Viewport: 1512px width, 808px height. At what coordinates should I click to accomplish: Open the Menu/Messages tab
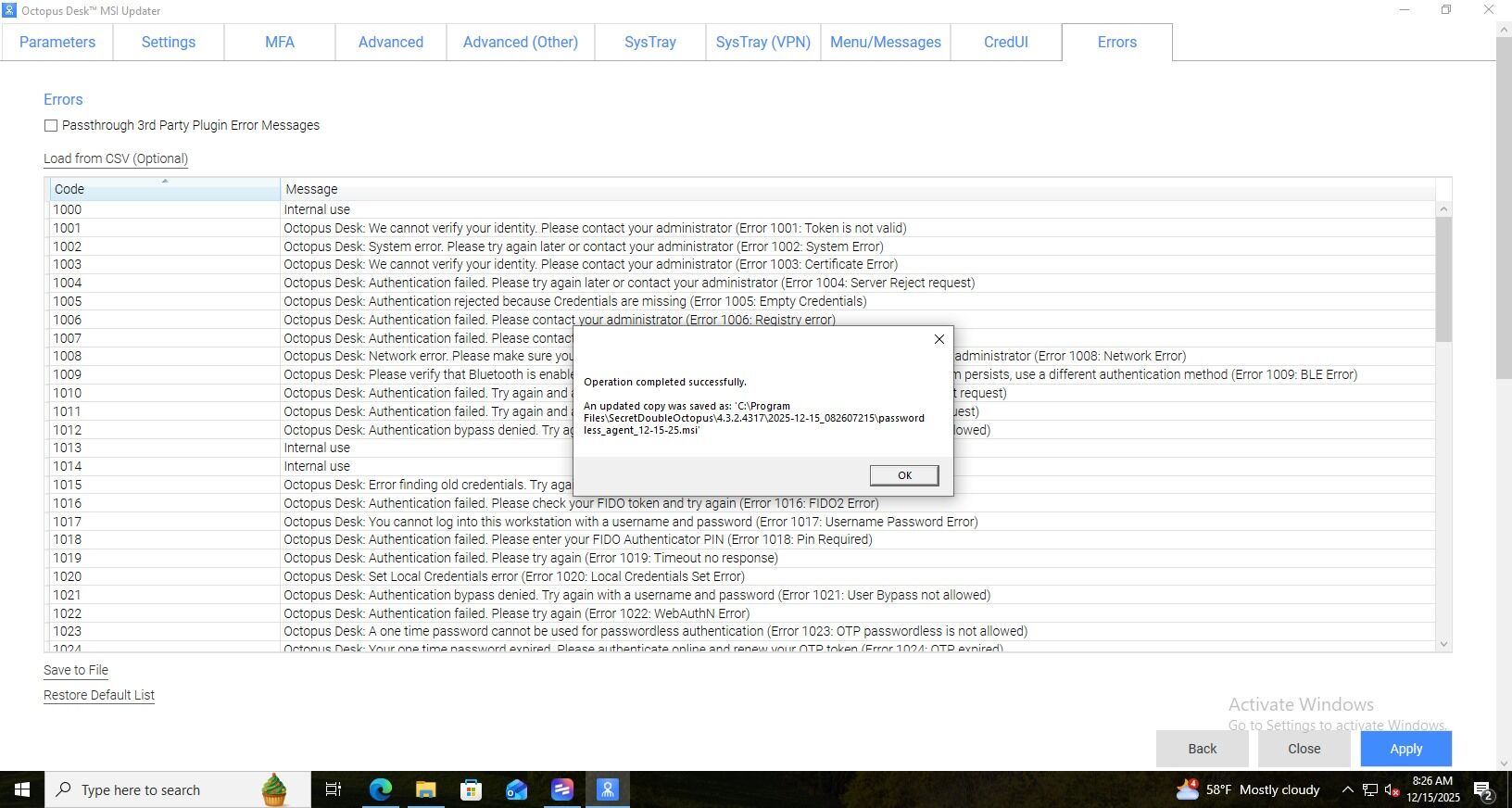point(886,43)
